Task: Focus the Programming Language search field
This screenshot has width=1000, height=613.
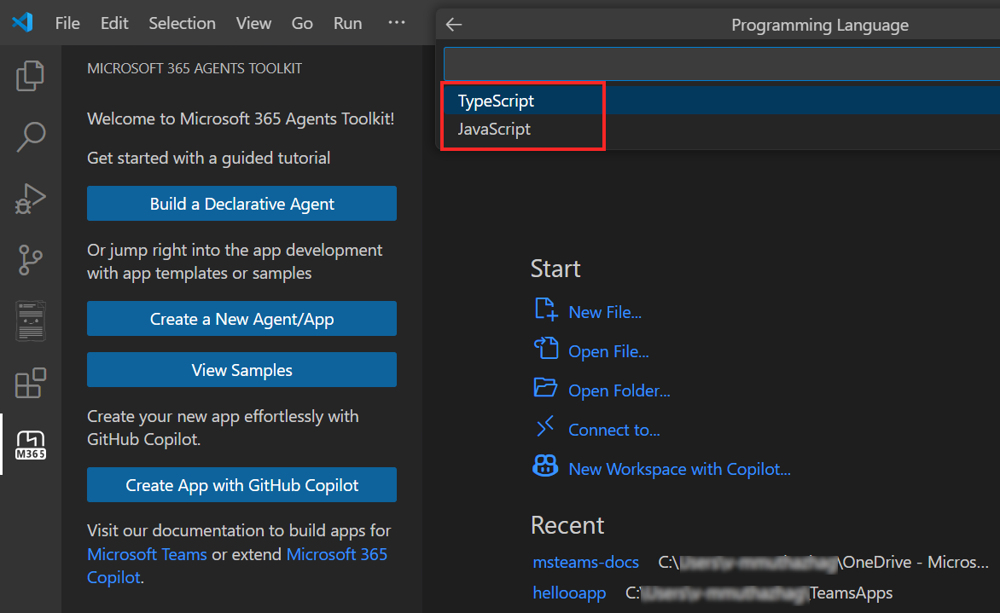Action: (x=722, y=64)
